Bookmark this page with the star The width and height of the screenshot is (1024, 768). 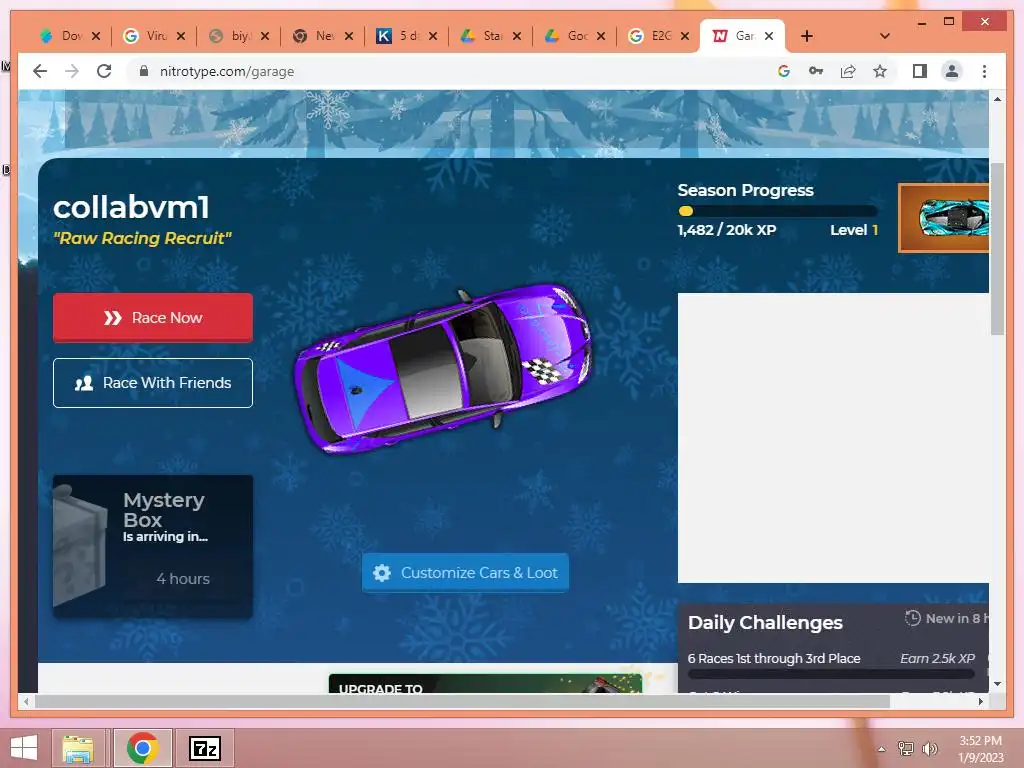tap(880, 71)
